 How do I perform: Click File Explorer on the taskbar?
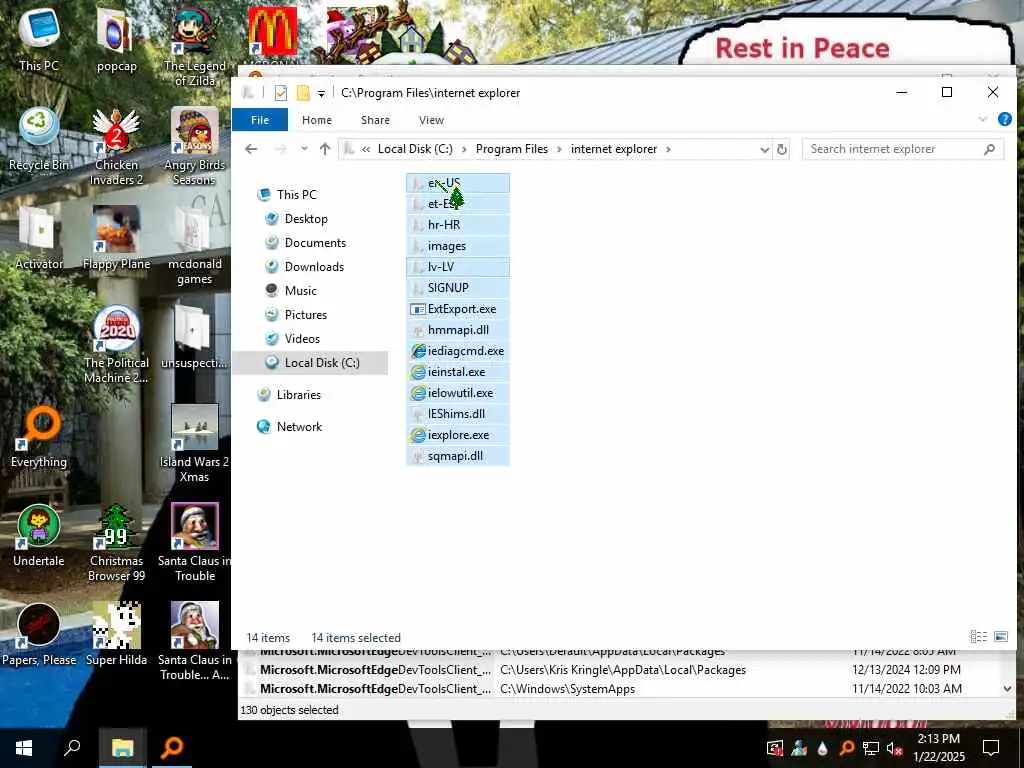[122, 748]
